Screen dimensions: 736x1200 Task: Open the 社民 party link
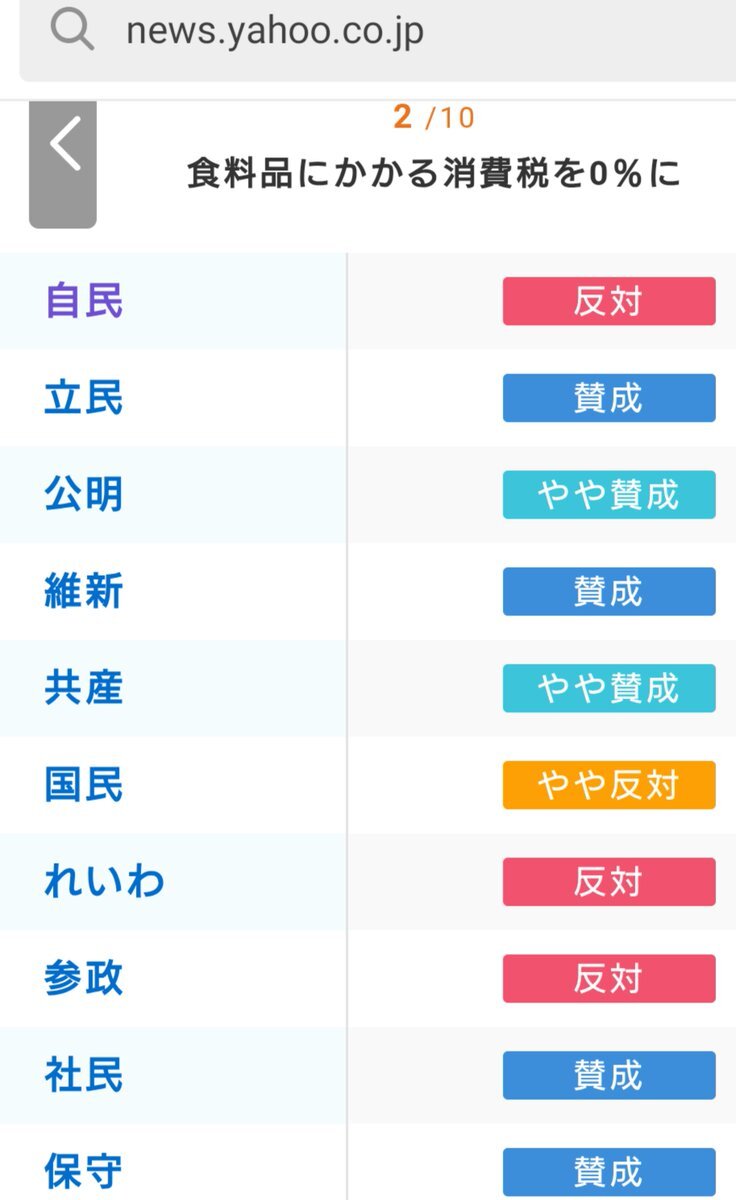point(84,1075)
